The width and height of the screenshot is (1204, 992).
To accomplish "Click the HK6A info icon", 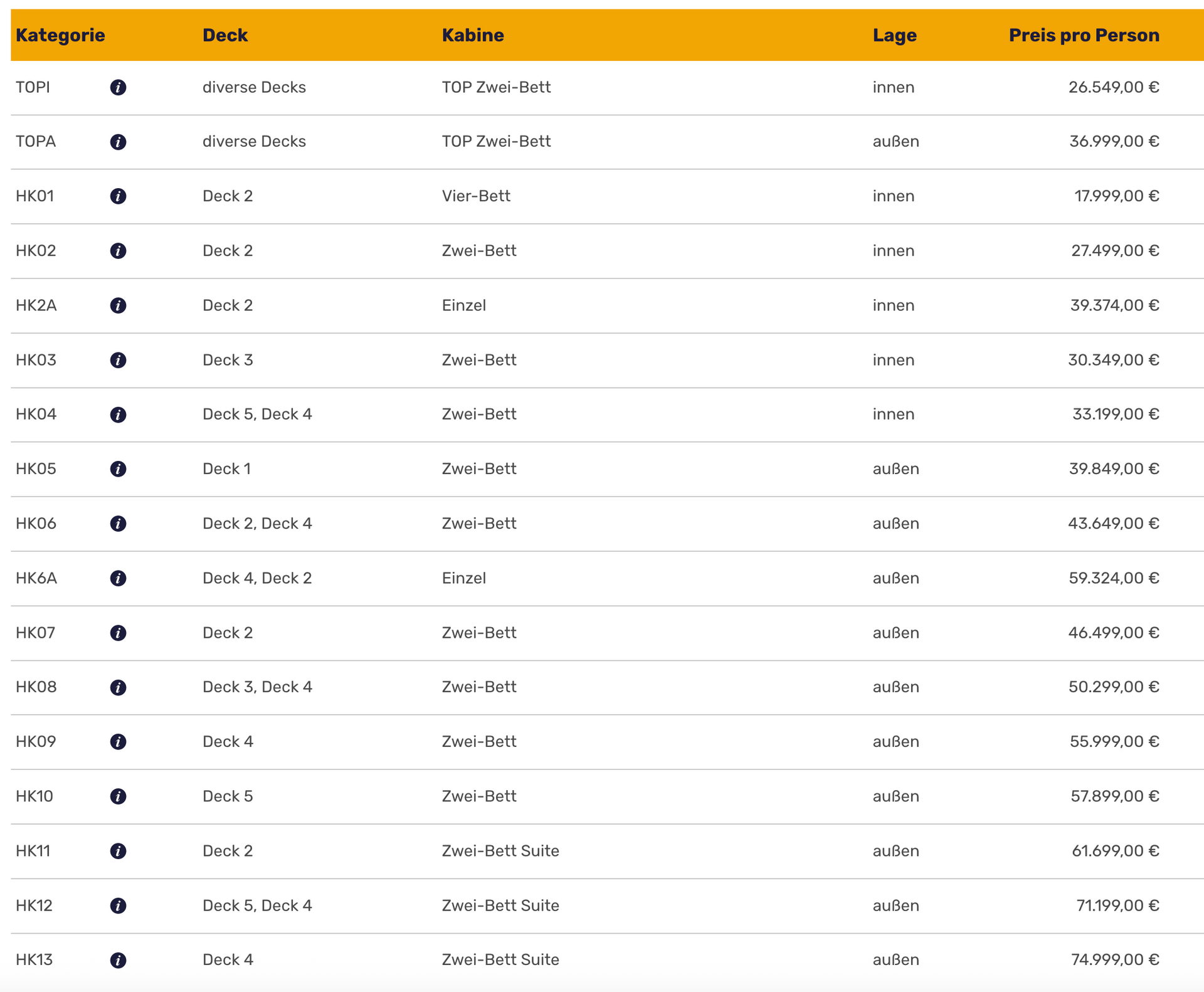I will [x=118, y=578].
